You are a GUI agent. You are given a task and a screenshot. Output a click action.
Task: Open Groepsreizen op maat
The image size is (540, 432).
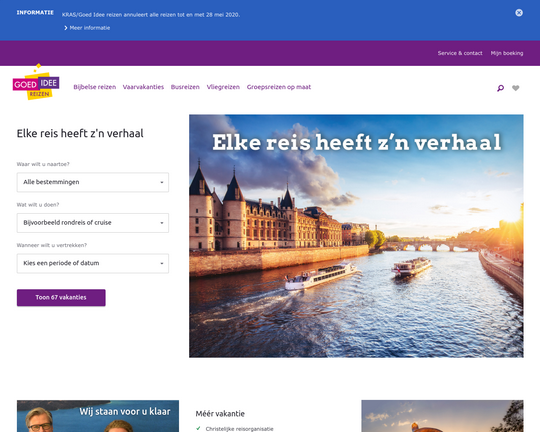tap(279, 87)
